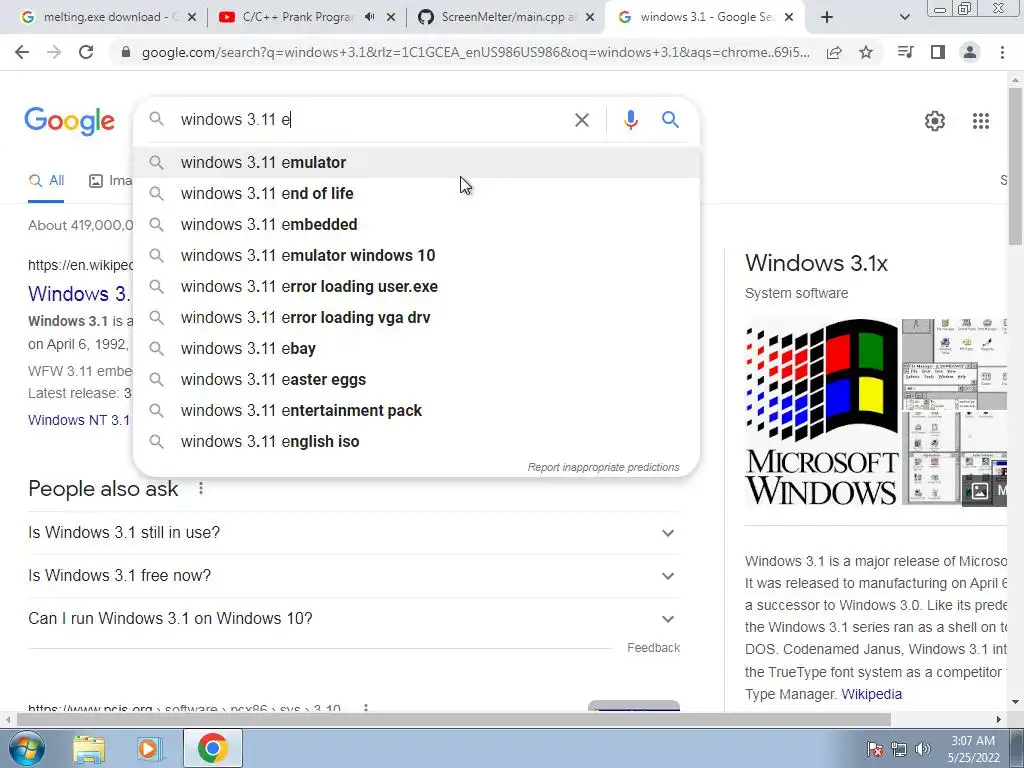Open Chrome's three-dot menu
1024x768 pixels.
coord(1002,52)
